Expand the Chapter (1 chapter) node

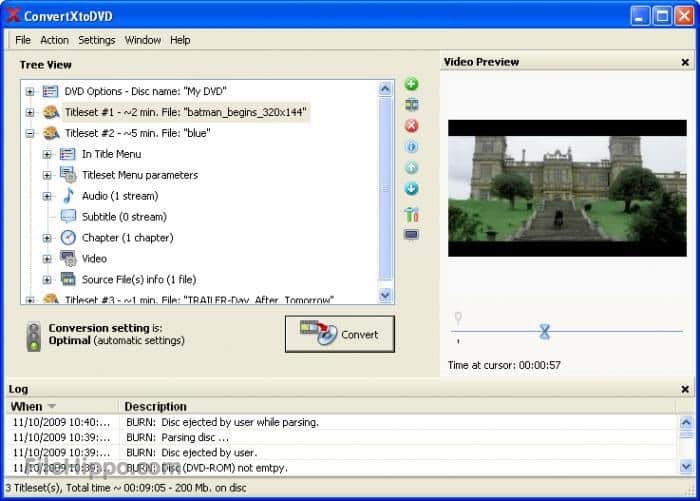tap(47, 238)
